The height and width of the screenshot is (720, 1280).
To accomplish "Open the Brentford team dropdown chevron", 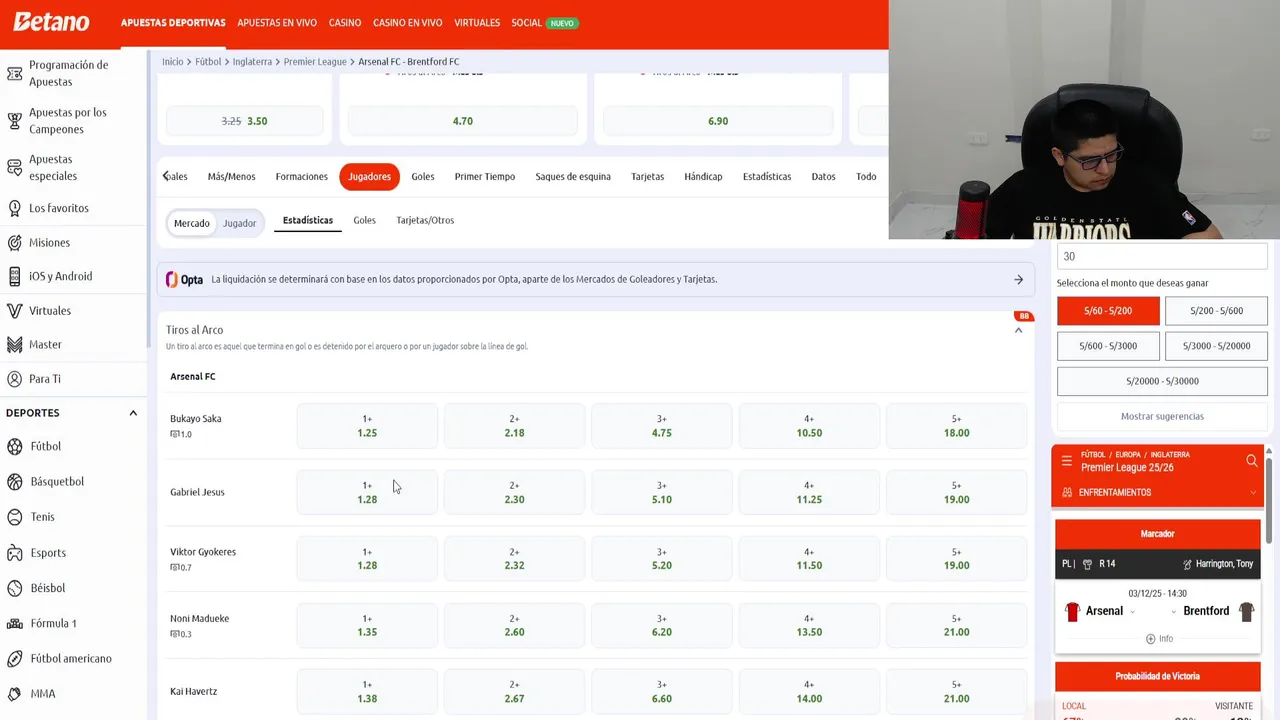I will 1173,611.
